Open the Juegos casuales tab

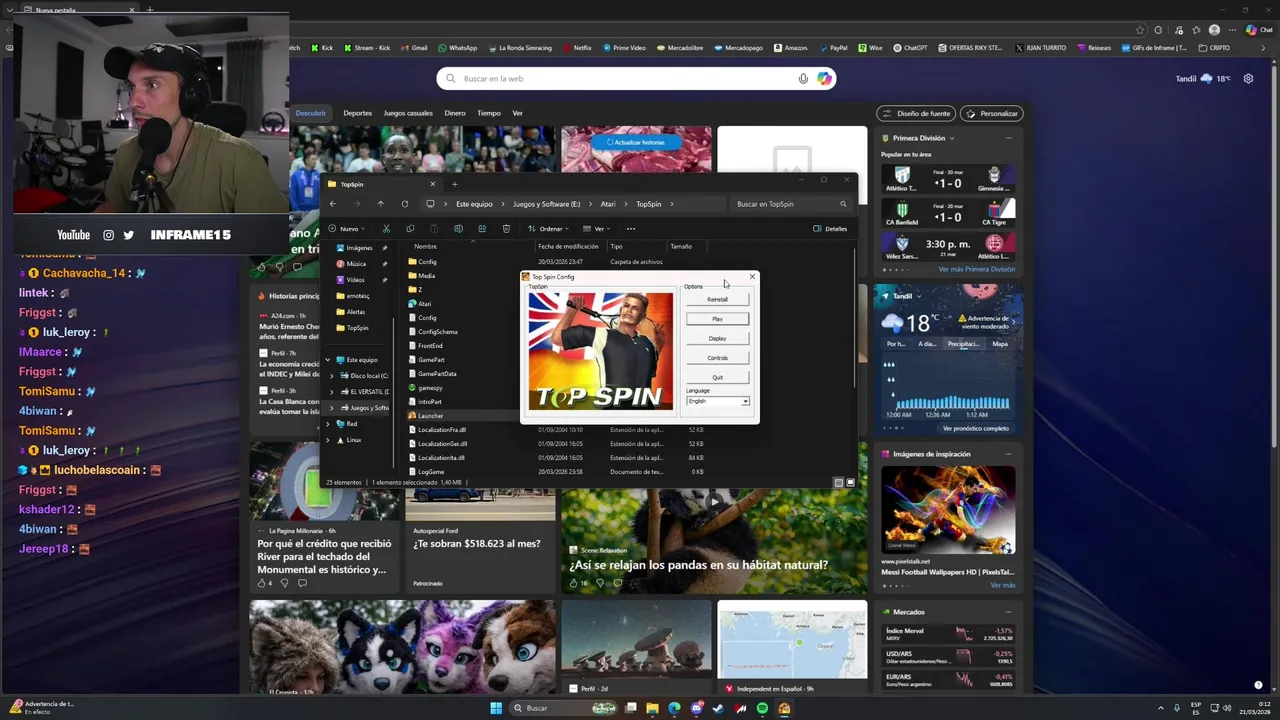point(408,113)
